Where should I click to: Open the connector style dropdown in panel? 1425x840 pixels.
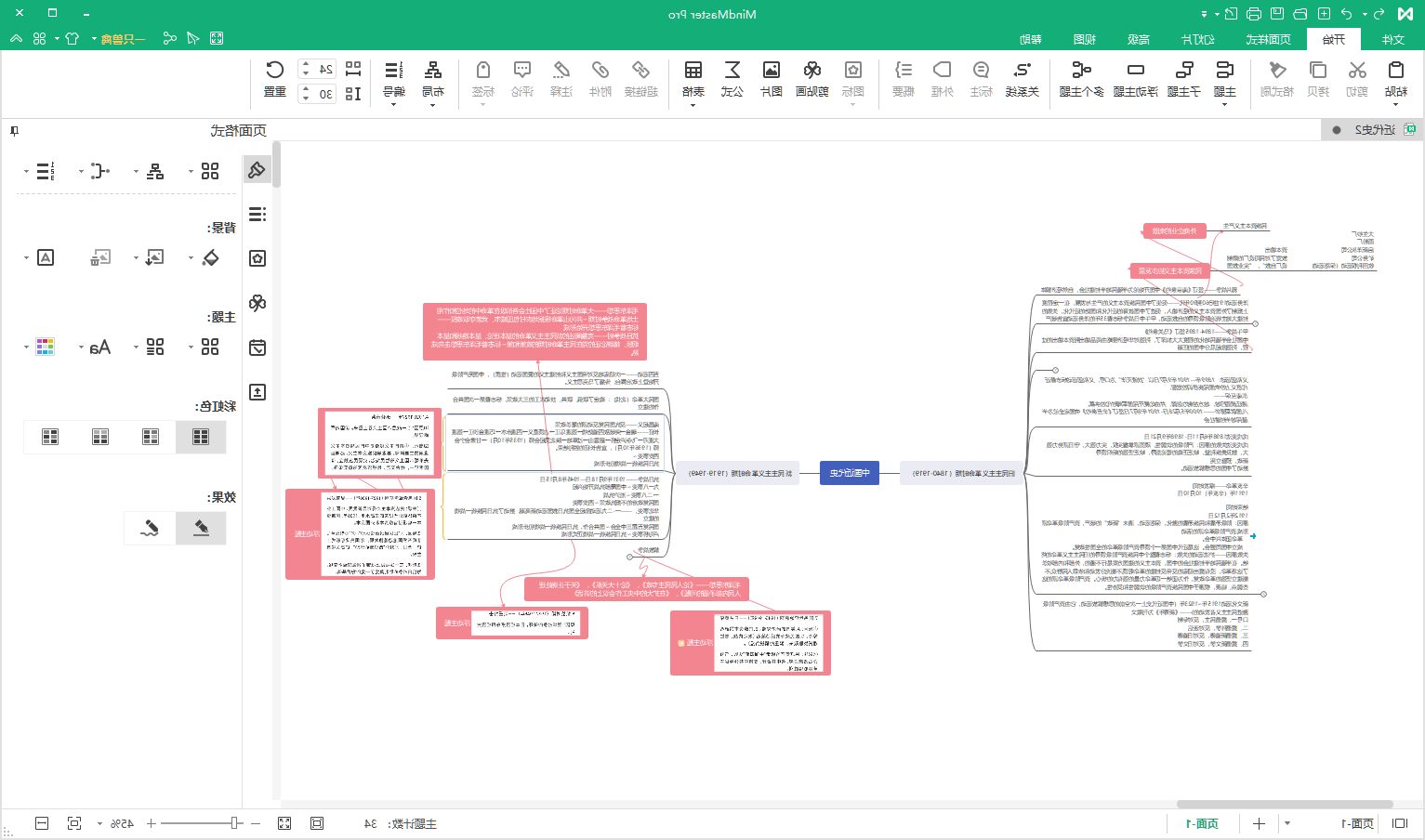tap(81, 171)
